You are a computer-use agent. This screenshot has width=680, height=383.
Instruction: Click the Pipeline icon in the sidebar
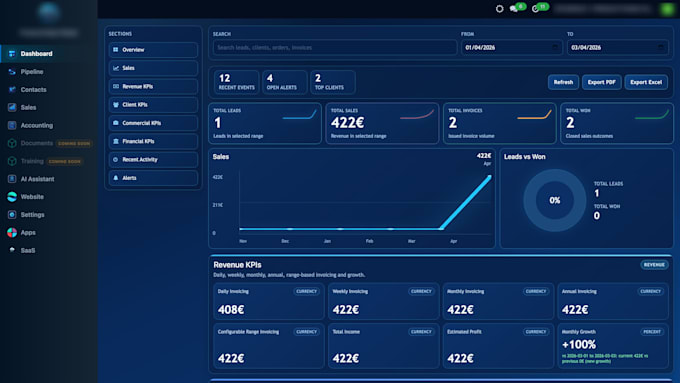pyautogui.click(x=12, y=72)
